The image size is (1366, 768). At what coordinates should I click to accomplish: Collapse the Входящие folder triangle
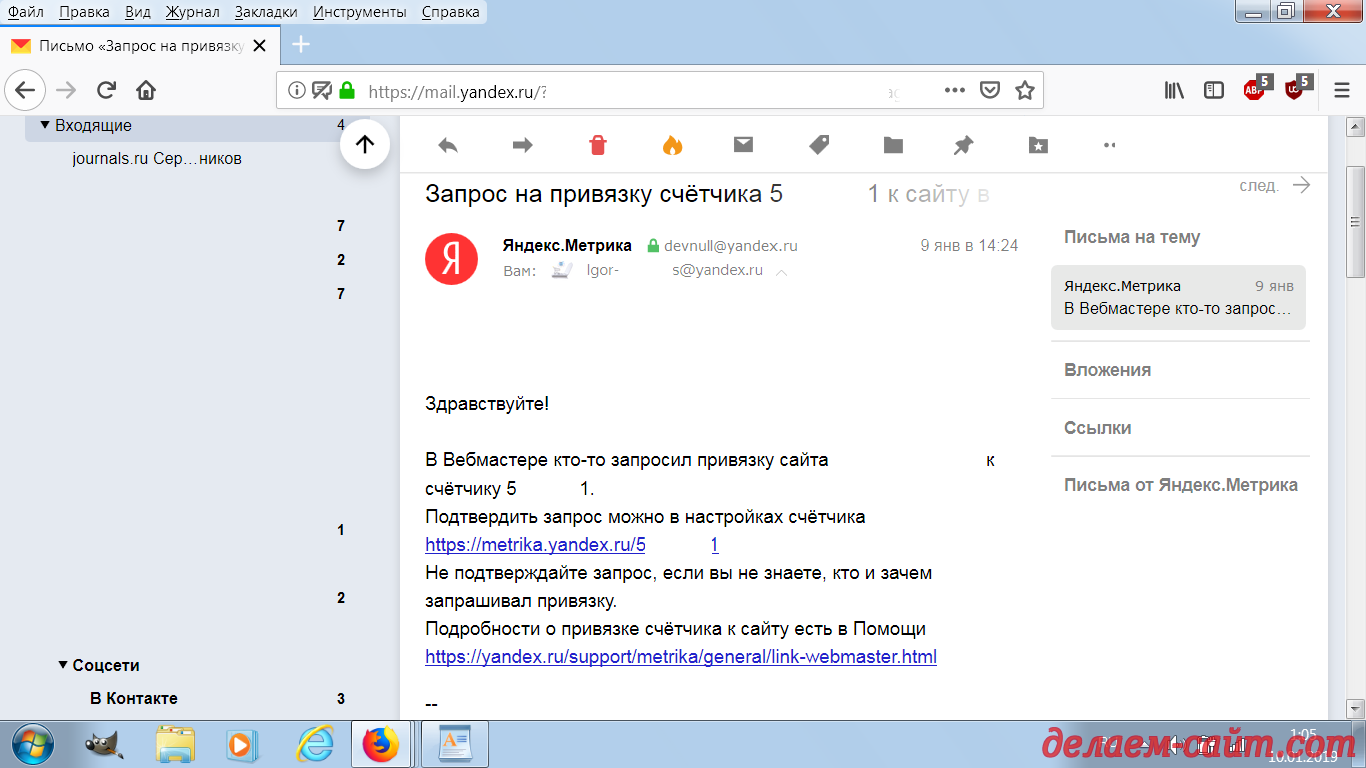click(45, 125)
